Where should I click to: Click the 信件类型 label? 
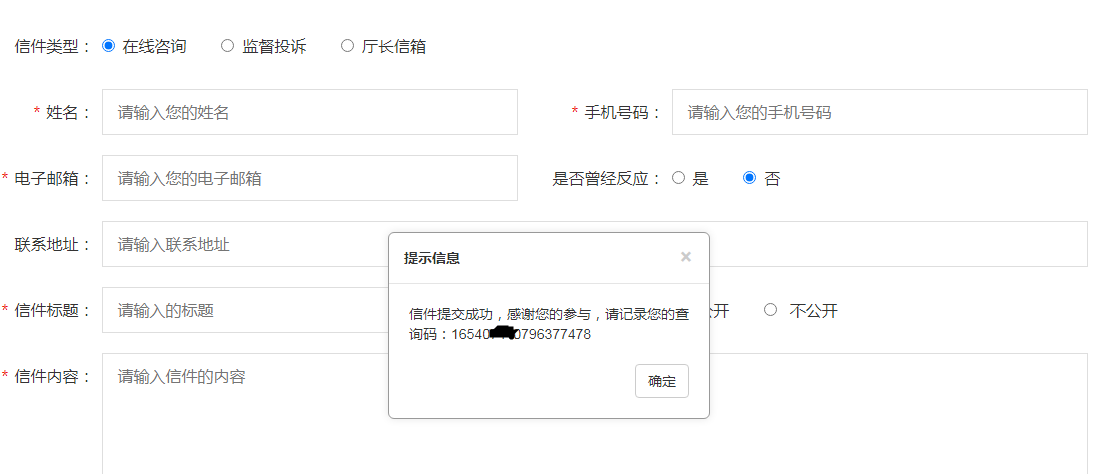click(54, 47)
